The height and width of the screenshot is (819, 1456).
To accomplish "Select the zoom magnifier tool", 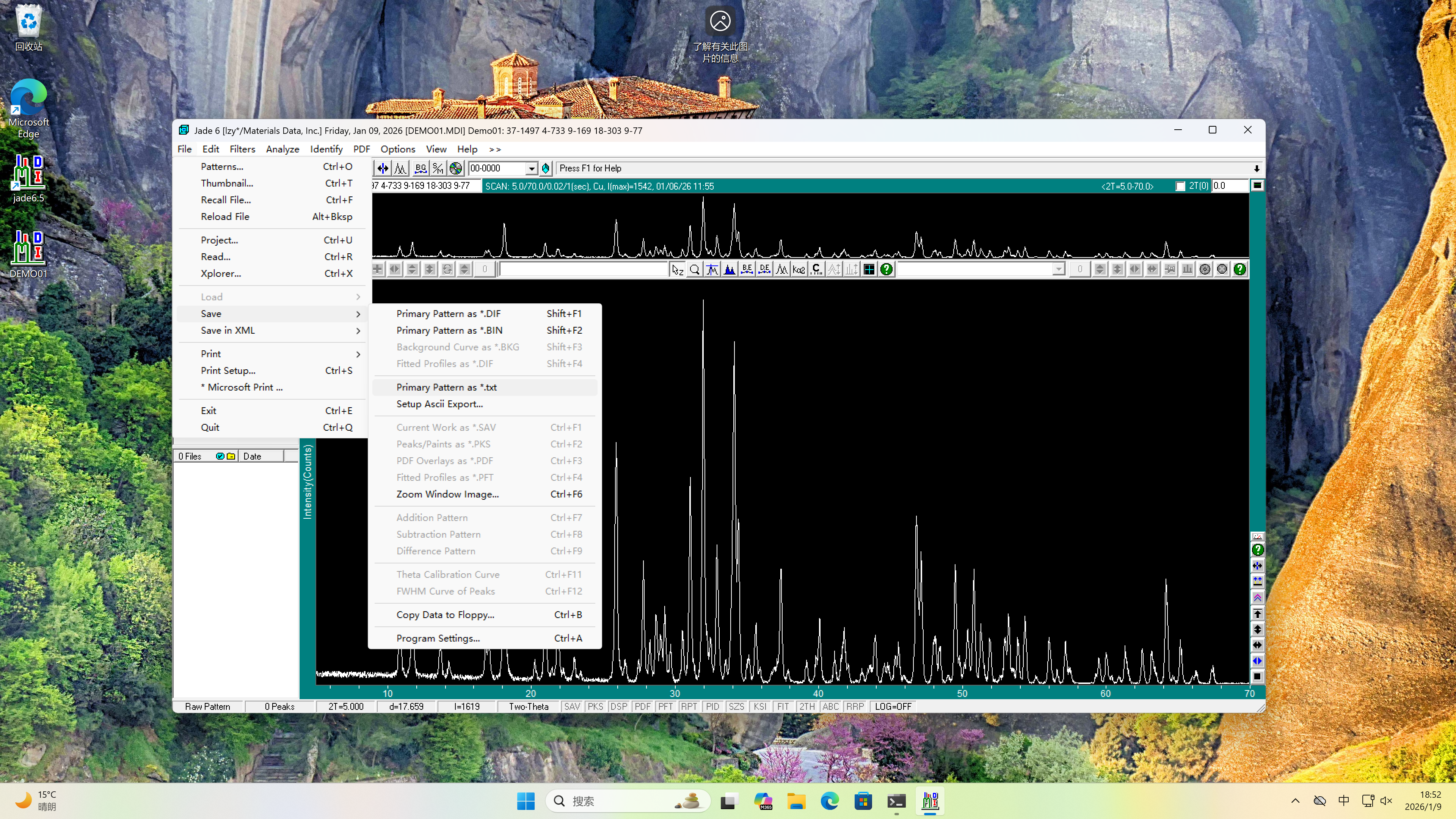I will click(x=695, y=270).
